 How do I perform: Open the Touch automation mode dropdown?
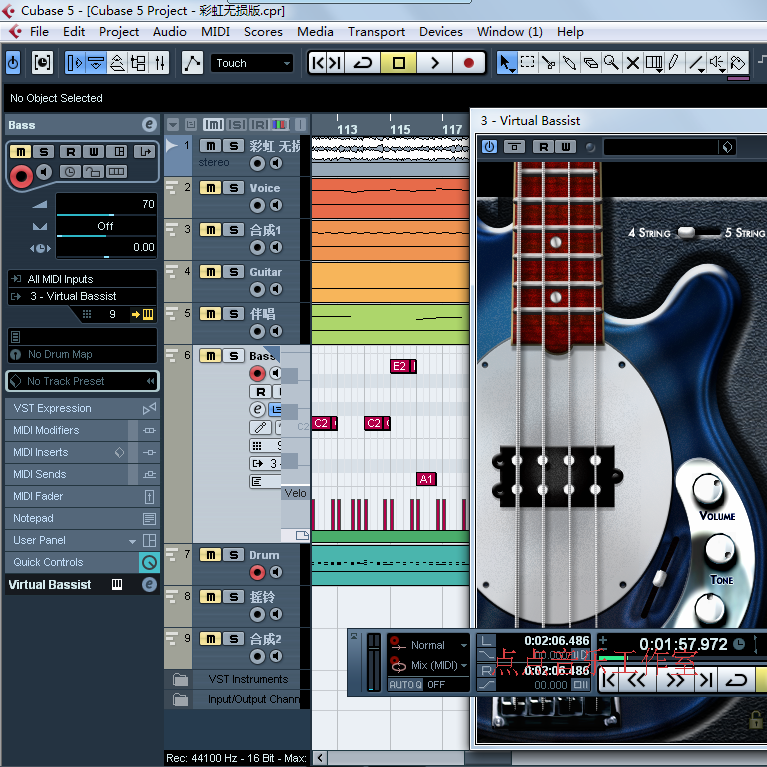pyautogui.click(x=252, y=63)
